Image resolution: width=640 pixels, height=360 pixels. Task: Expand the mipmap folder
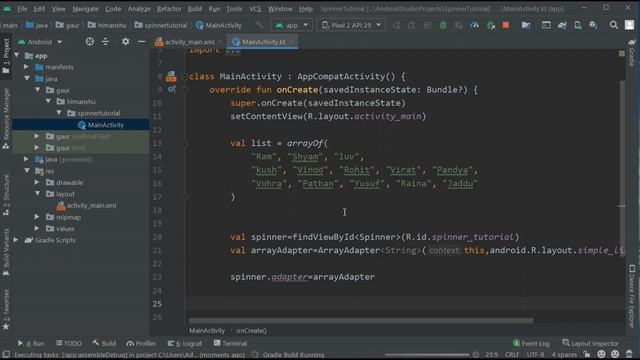(37, 217)
